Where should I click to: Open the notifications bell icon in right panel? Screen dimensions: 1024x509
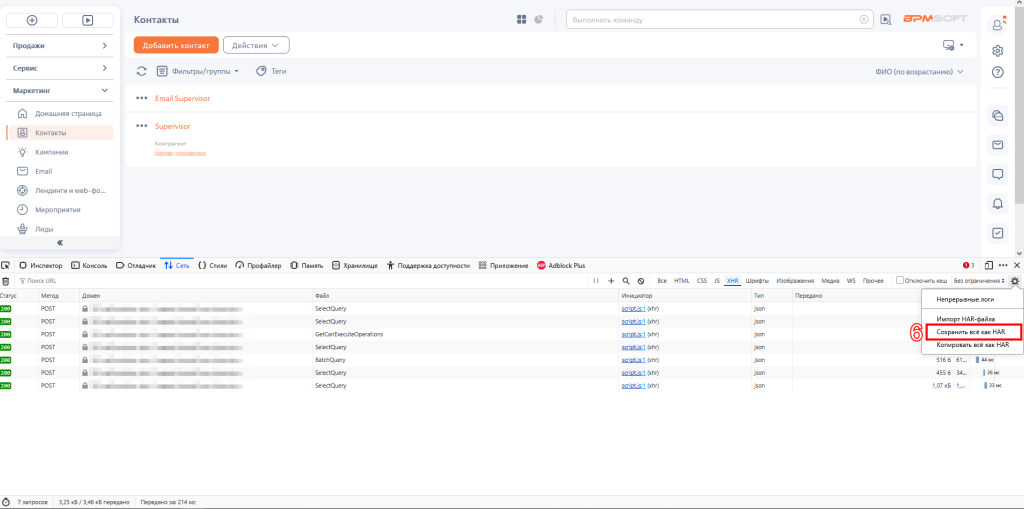[997, 204]
